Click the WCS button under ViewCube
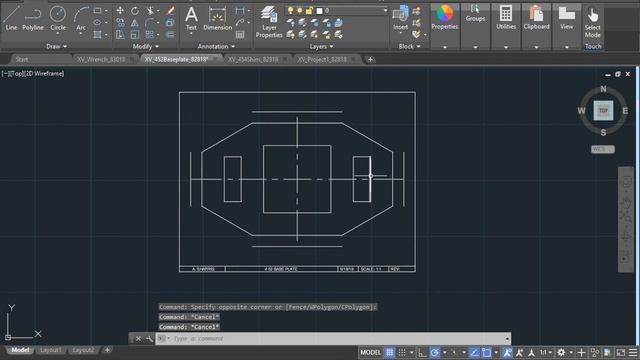The width and height of the screenshot is (640, 360). click(602, 149)
